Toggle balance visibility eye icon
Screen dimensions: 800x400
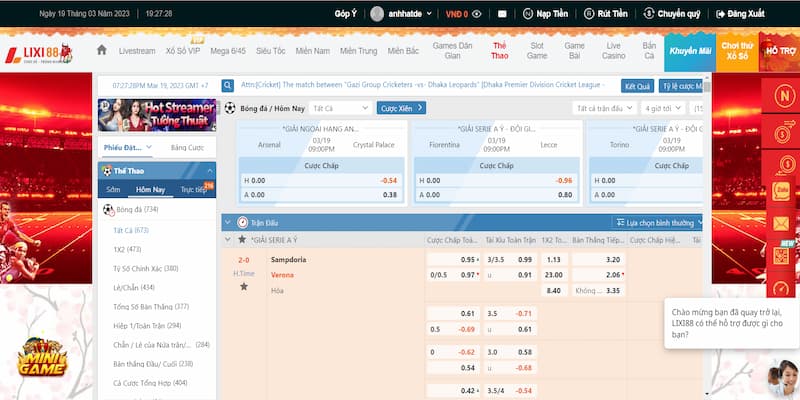coord(477,14)
